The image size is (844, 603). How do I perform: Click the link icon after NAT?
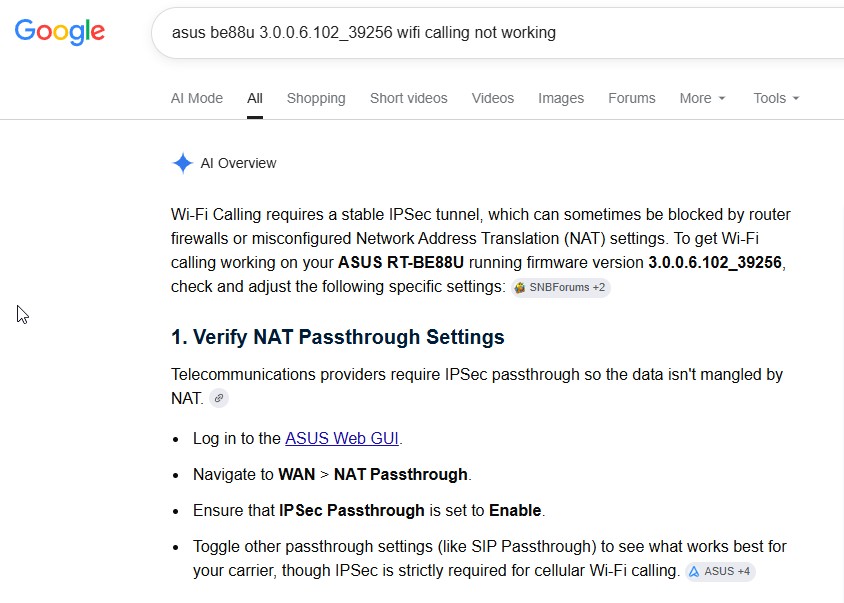219,398
